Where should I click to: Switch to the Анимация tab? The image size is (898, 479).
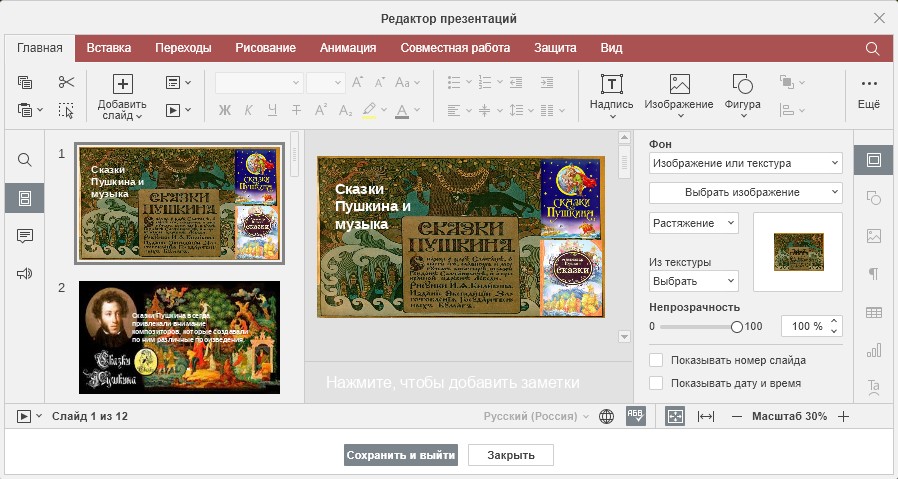pos(348,48)
